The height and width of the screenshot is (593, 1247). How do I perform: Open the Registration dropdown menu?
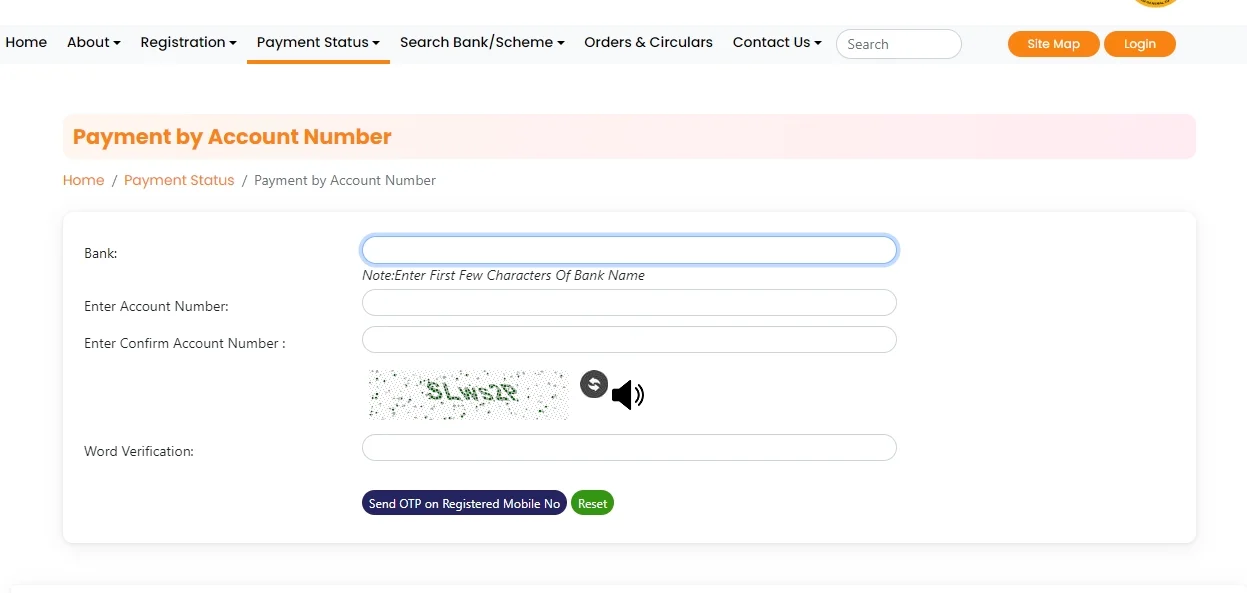[188, 43]
